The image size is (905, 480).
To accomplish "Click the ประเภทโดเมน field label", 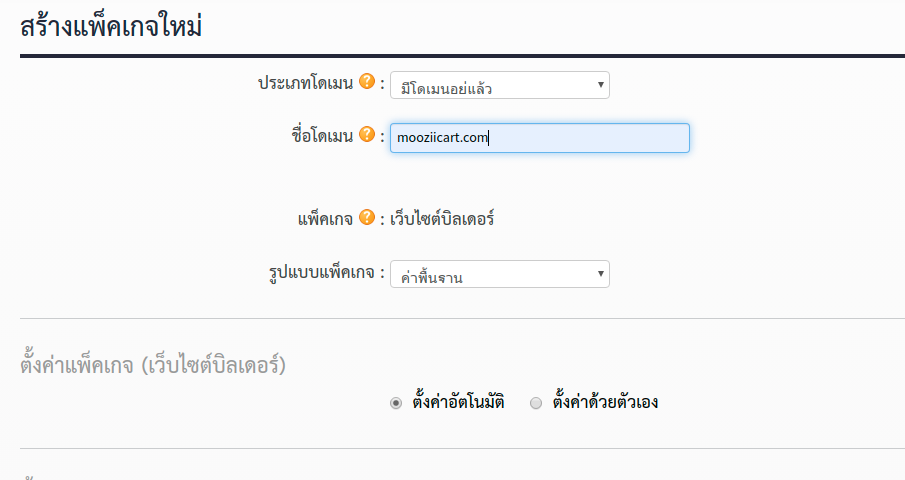I will (305, 83).
